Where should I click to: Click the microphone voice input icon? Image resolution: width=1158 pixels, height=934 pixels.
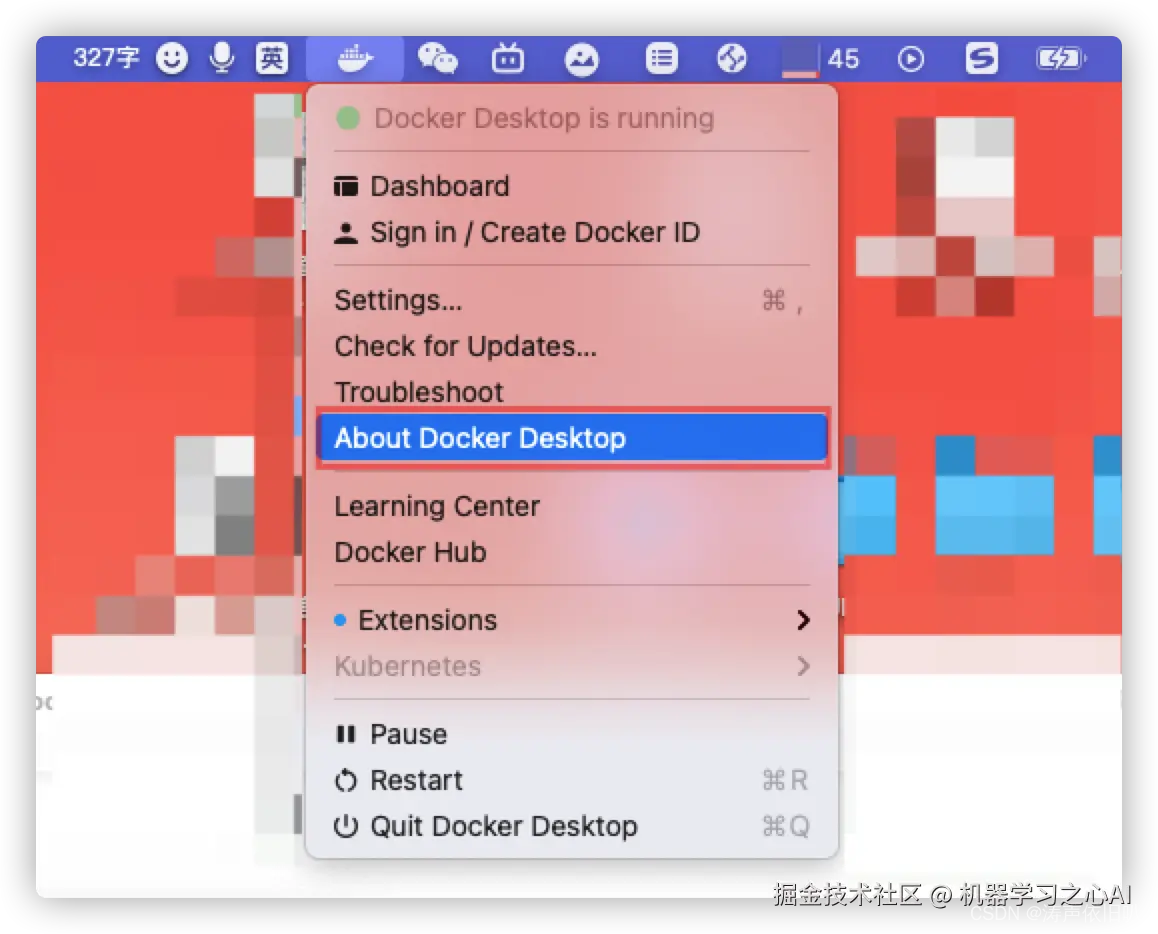point(222,58)
